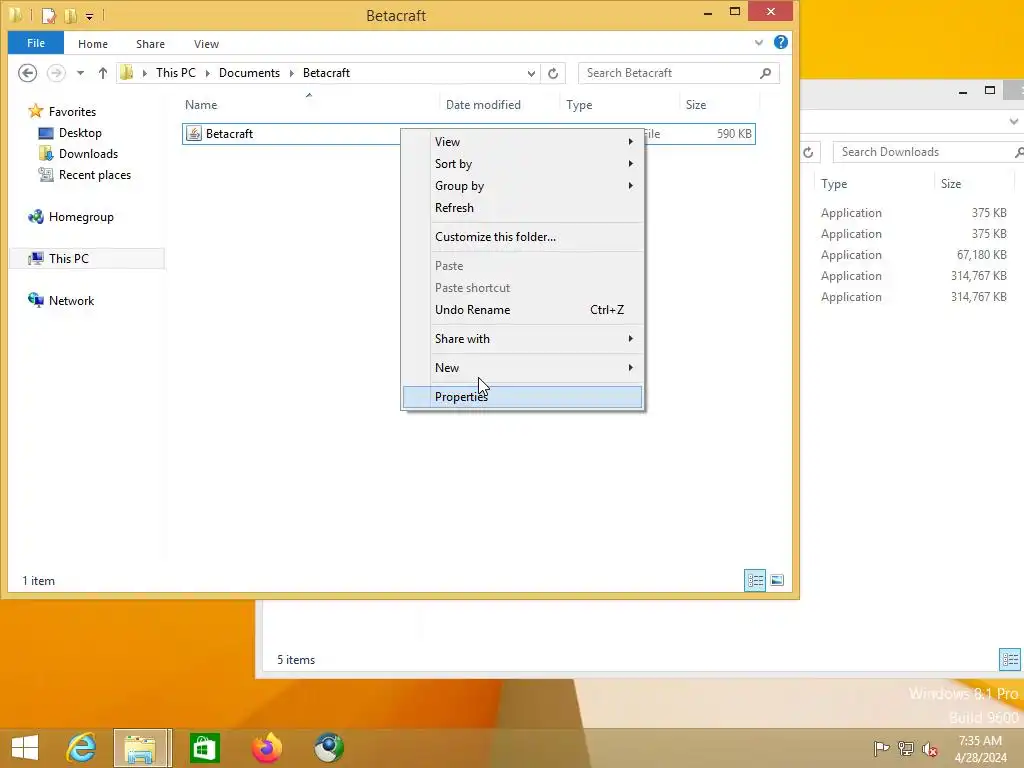
Task: Open the New context submenu
Action: click(522, 368)
